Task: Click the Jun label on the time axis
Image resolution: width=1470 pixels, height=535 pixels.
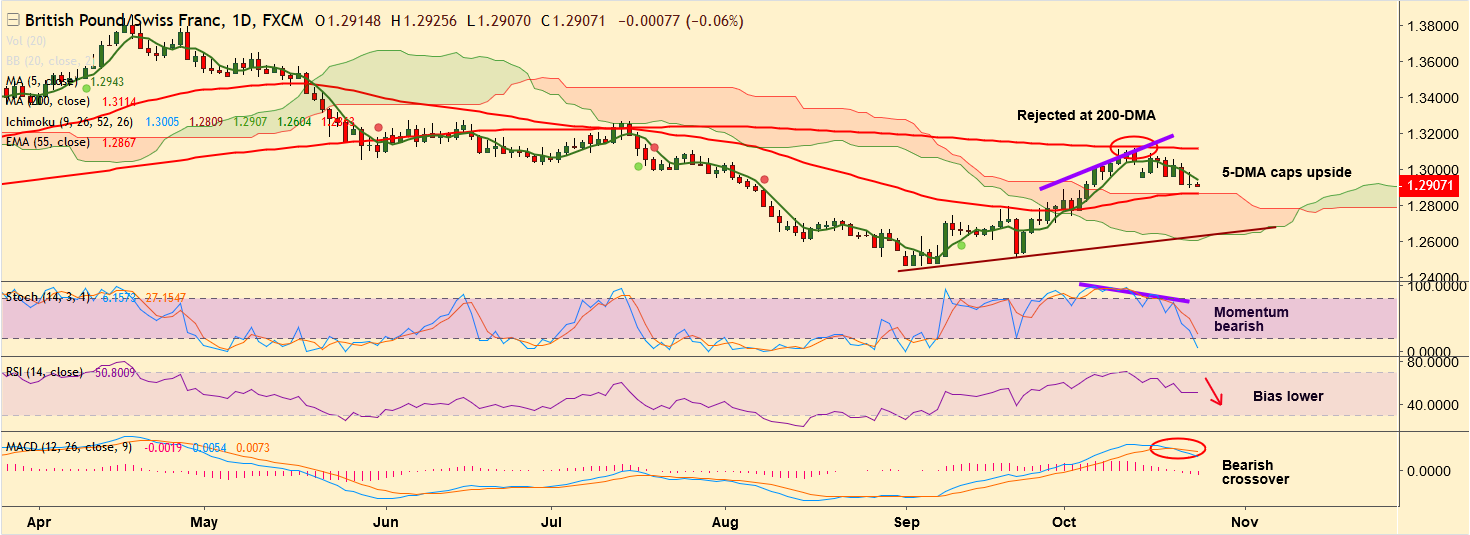Action: coord(385,522)
